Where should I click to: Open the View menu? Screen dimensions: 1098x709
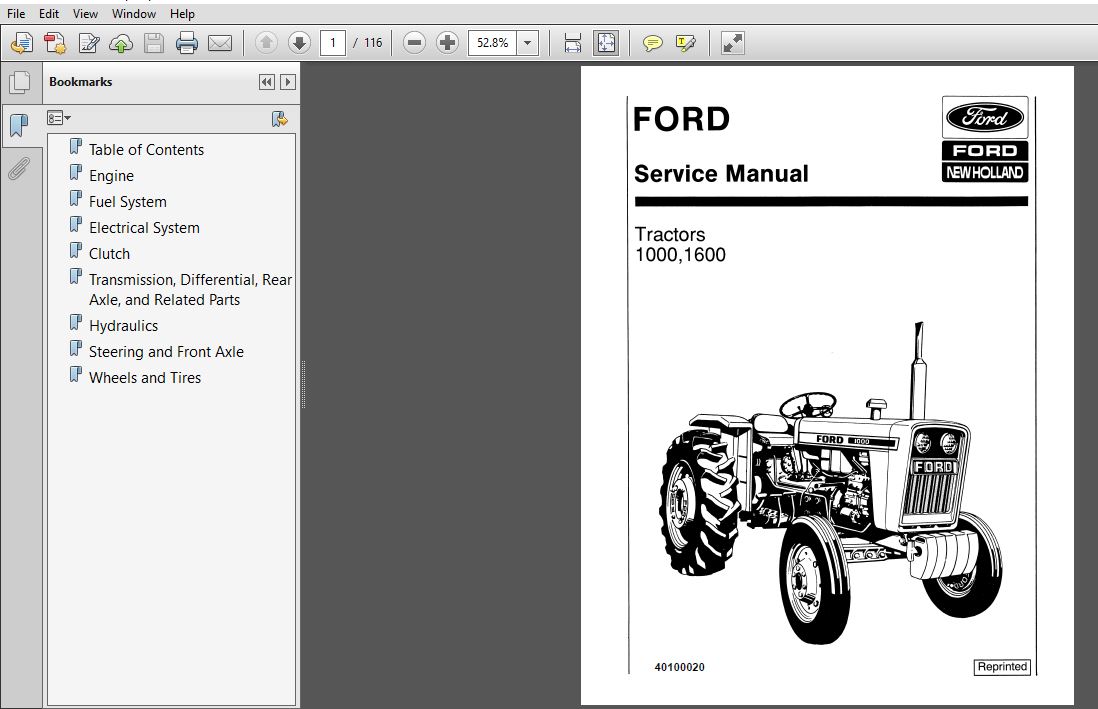click(85, 14)
